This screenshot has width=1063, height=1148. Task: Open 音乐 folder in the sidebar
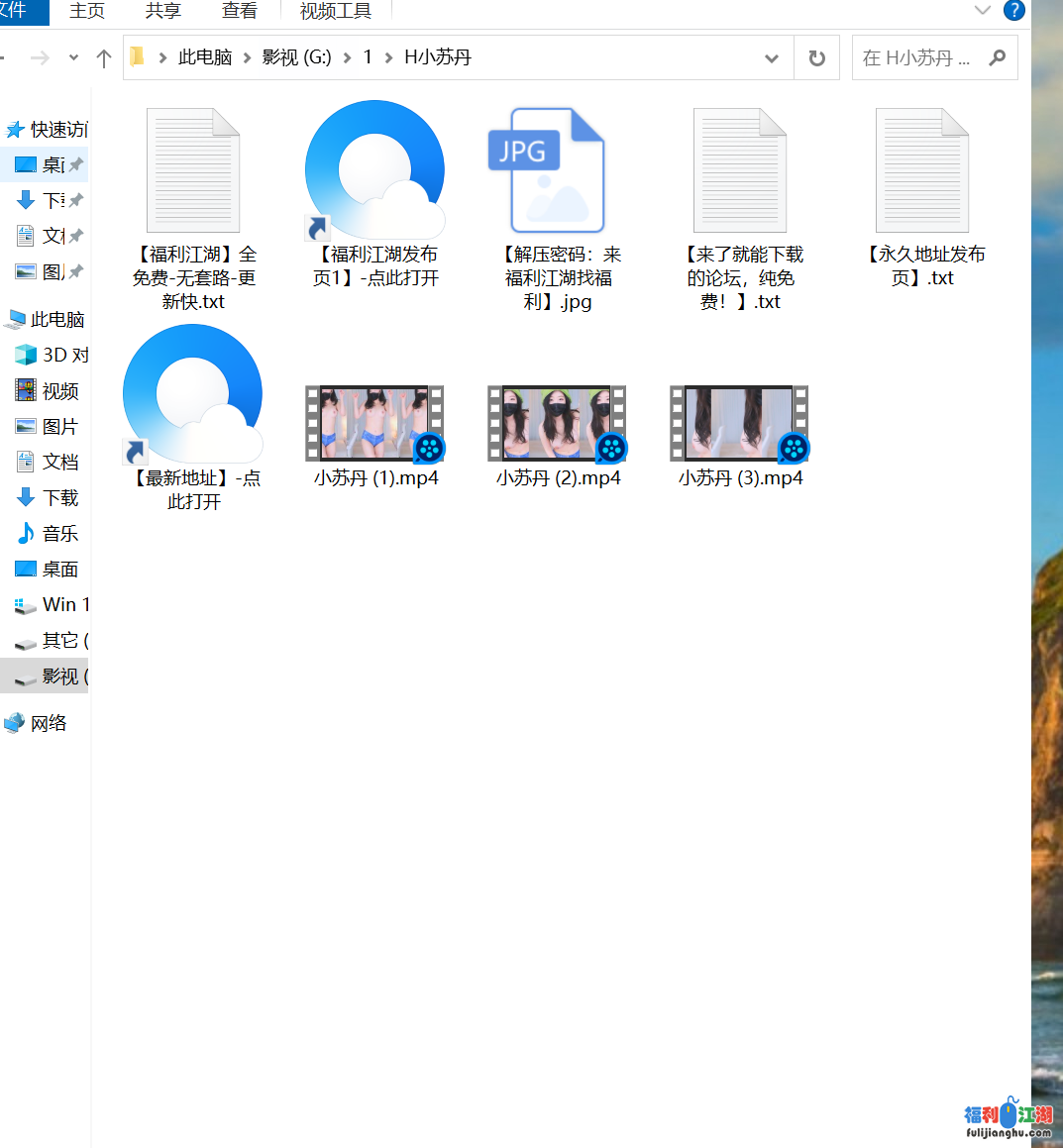point(59,534)
